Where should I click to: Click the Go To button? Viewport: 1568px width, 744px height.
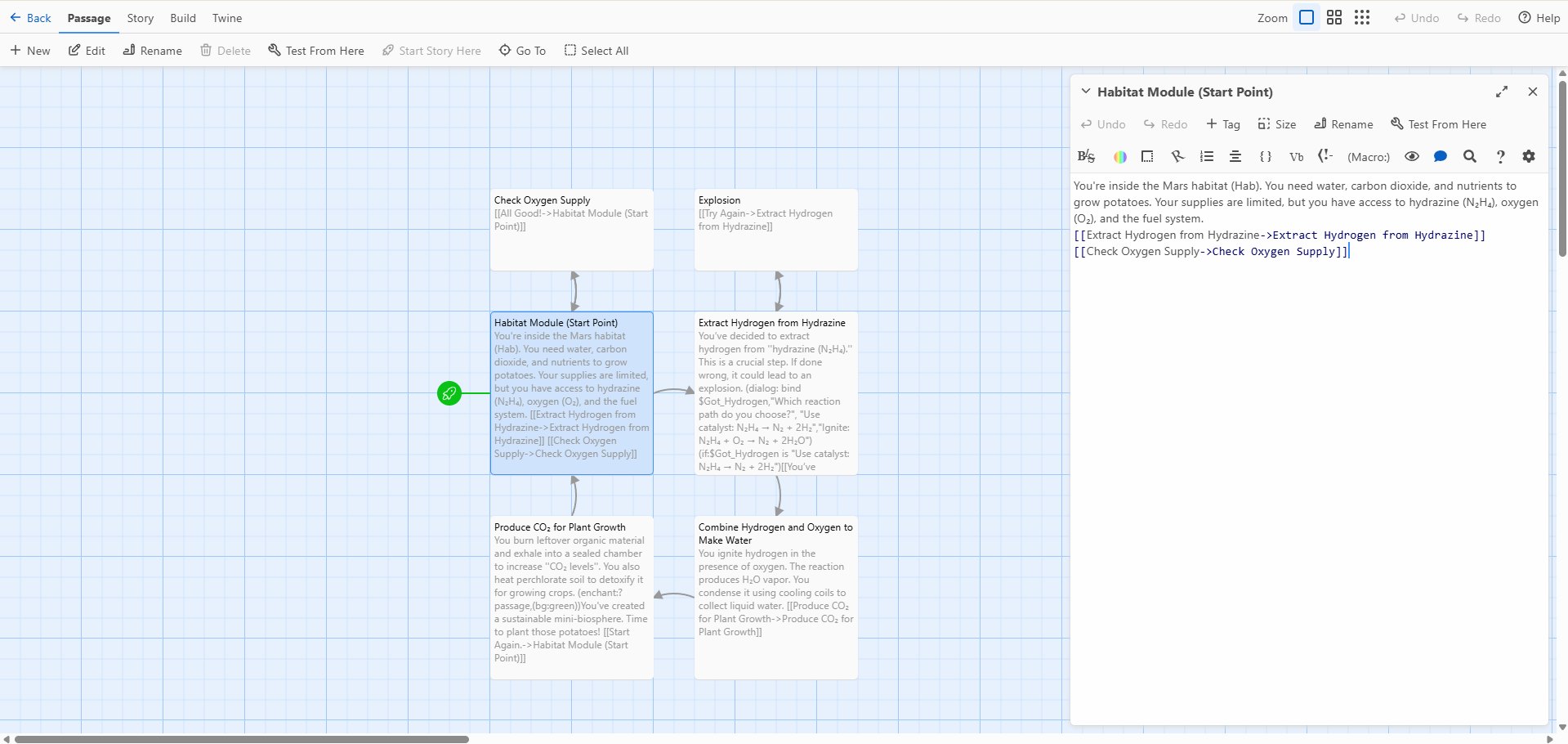(522, 51)
